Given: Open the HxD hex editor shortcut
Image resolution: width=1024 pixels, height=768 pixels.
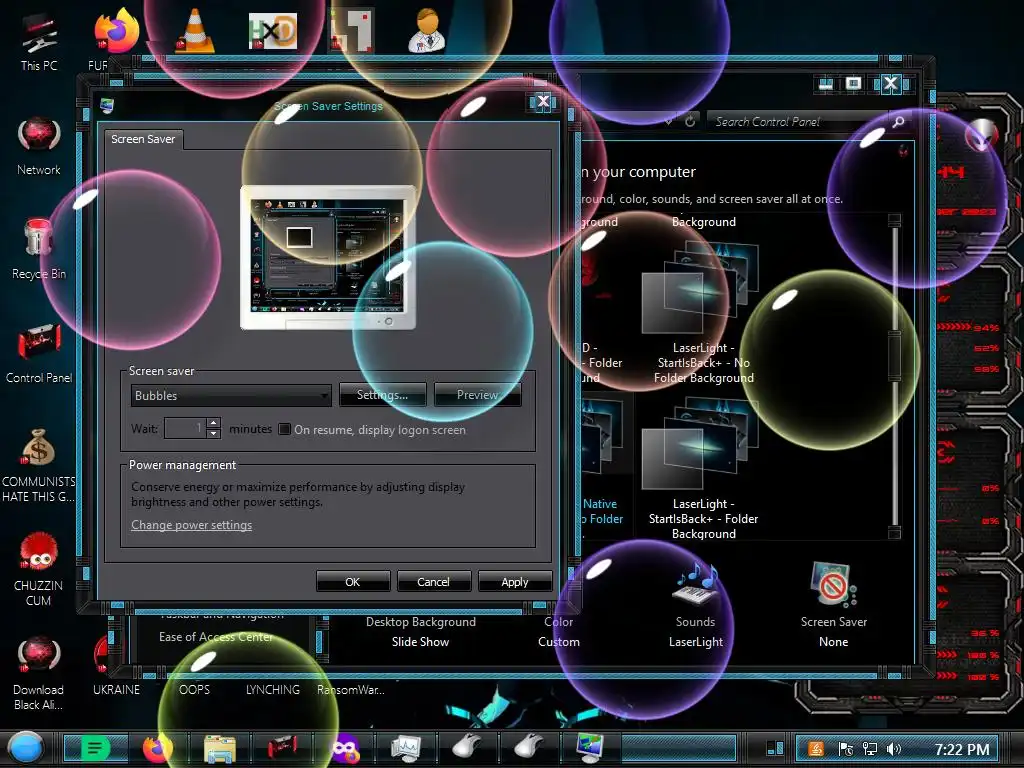Looking at the screenshot, I should (273, 31).
